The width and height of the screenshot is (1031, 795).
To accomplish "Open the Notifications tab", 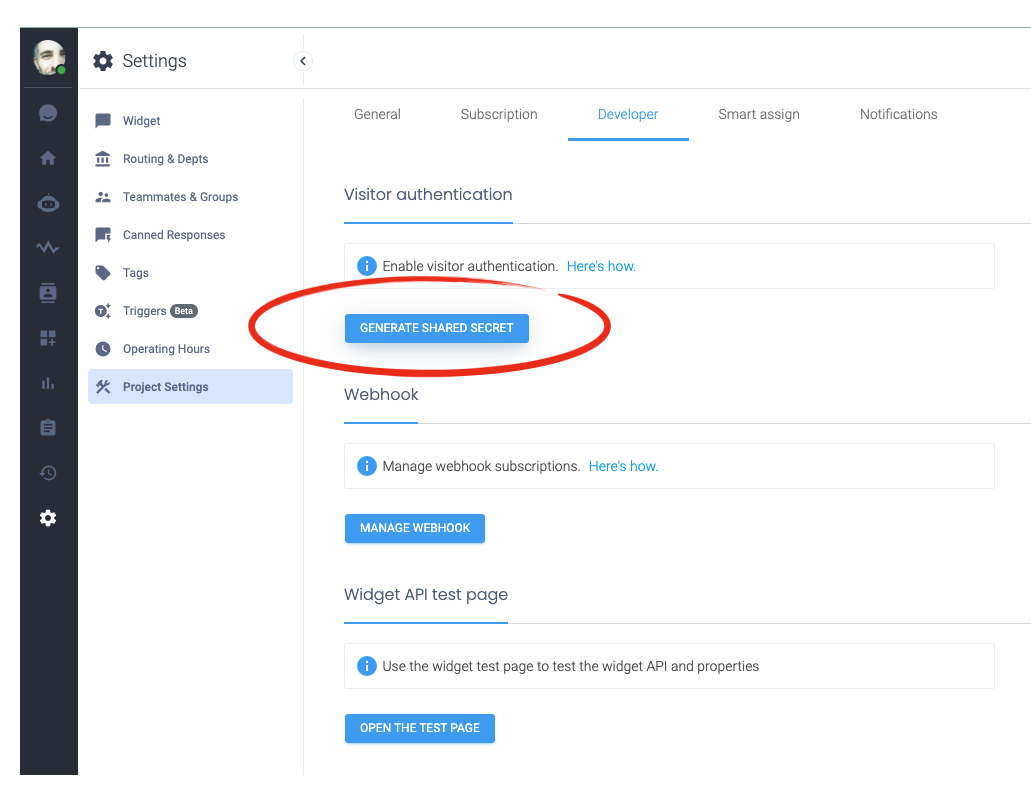I will (x=898, y=114).
